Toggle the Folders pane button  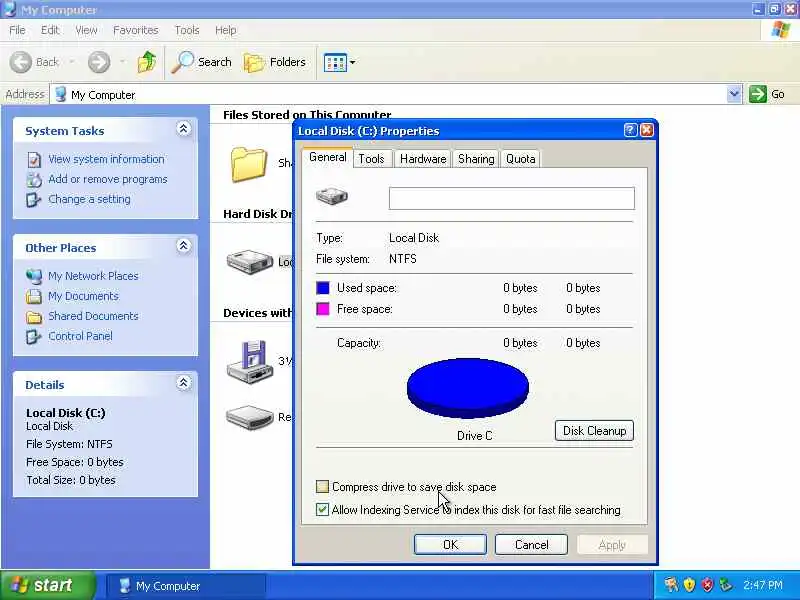(275, 62)
